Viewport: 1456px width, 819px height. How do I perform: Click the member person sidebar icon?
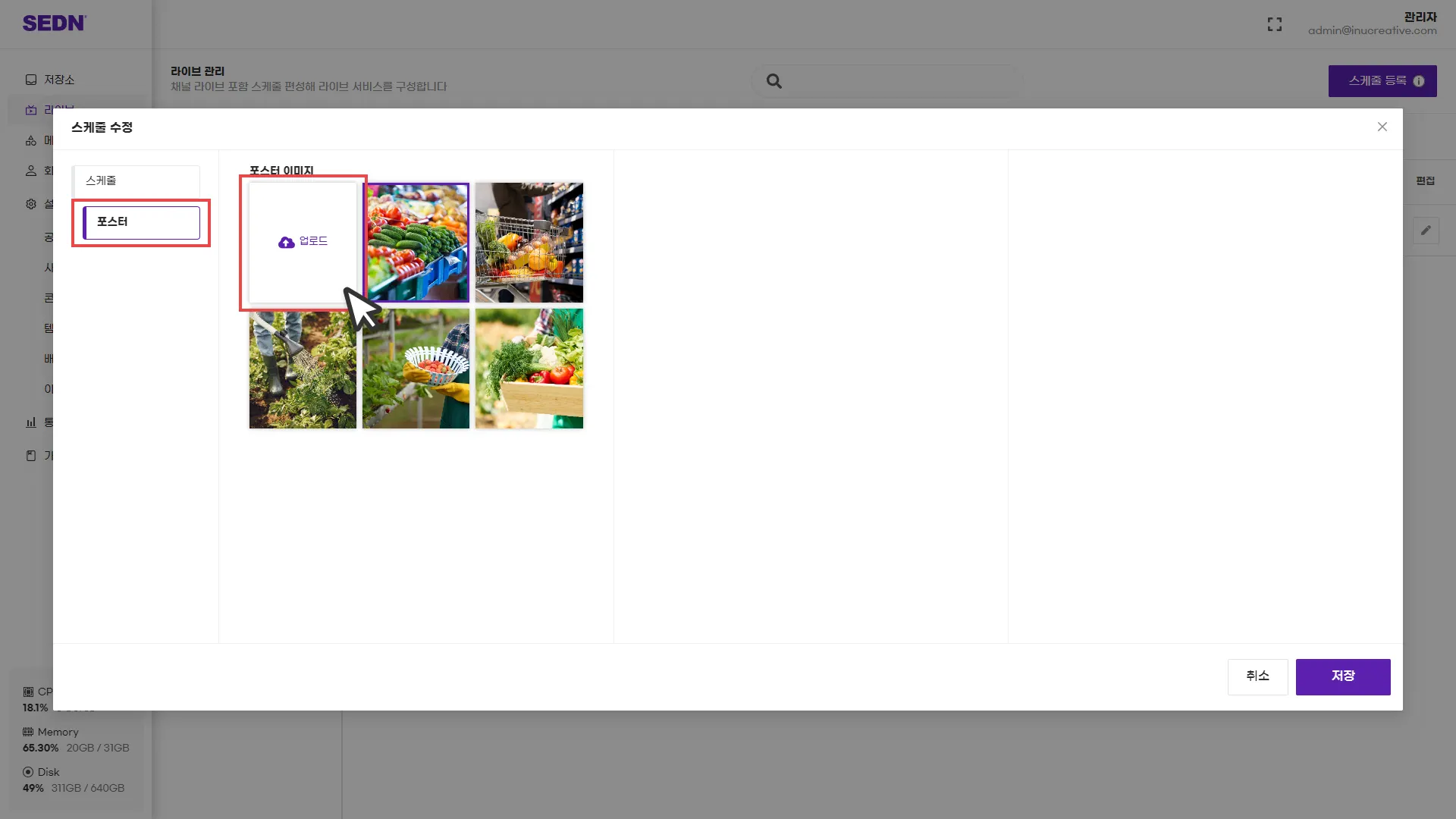click(31, 171)
